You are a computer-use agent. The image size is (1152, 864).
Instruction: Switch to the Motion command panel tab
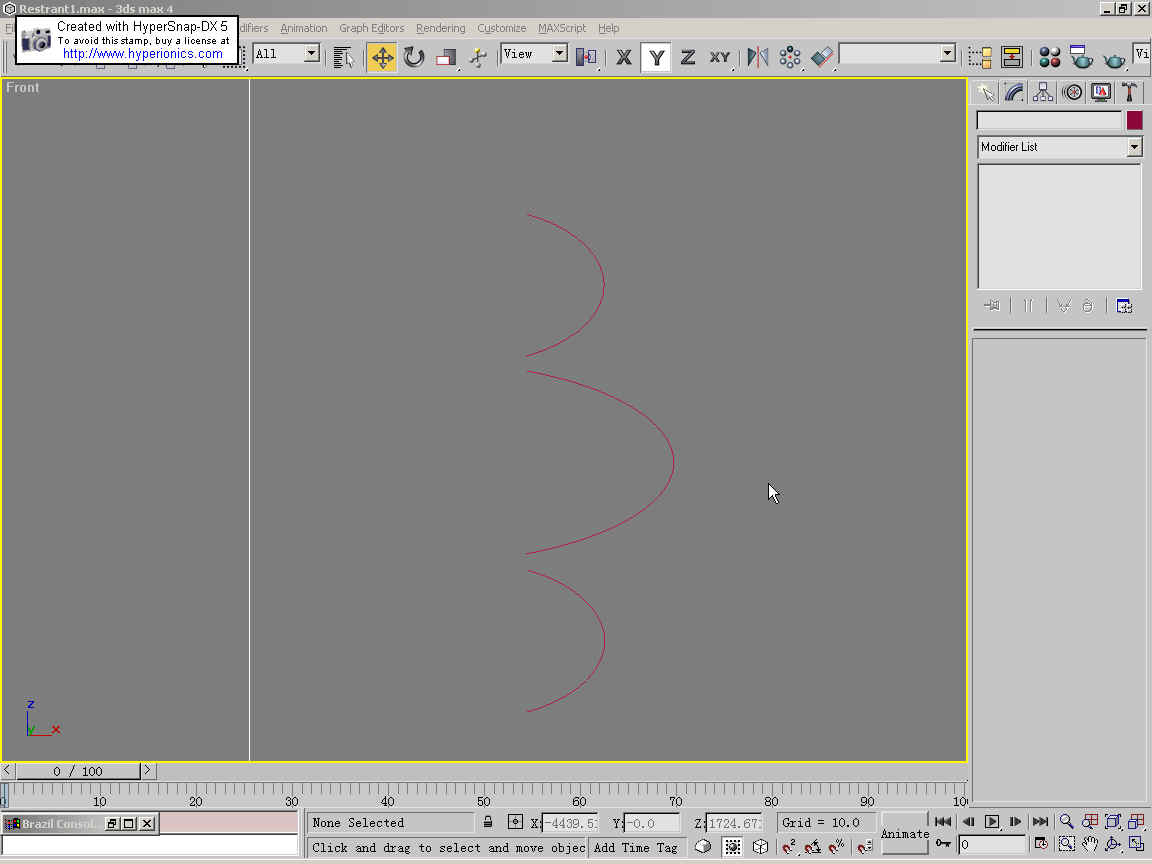1072,93
